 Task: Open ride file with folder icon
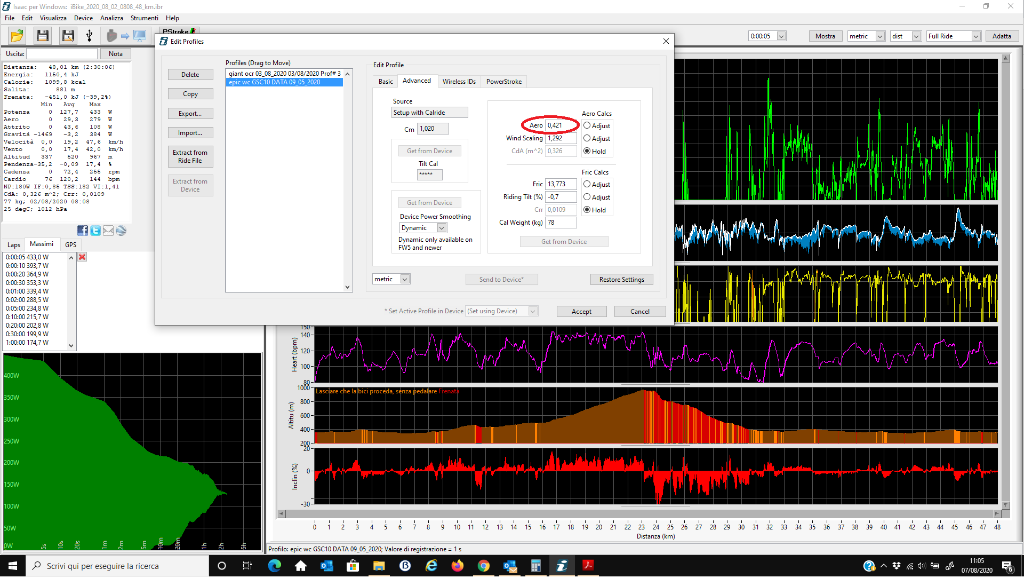coord(17,36)
